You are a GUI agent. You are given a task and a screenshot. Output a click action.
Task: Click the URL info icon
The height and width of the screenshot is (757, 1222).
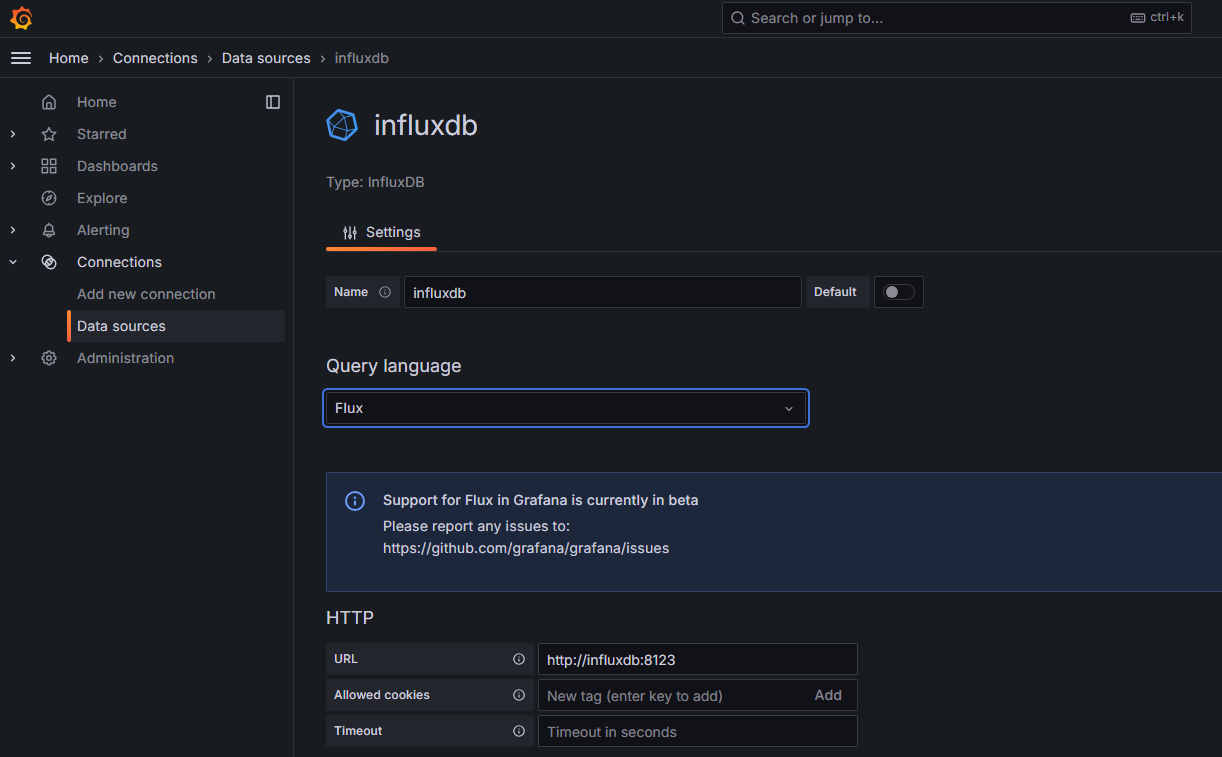(x=519, y=659)
